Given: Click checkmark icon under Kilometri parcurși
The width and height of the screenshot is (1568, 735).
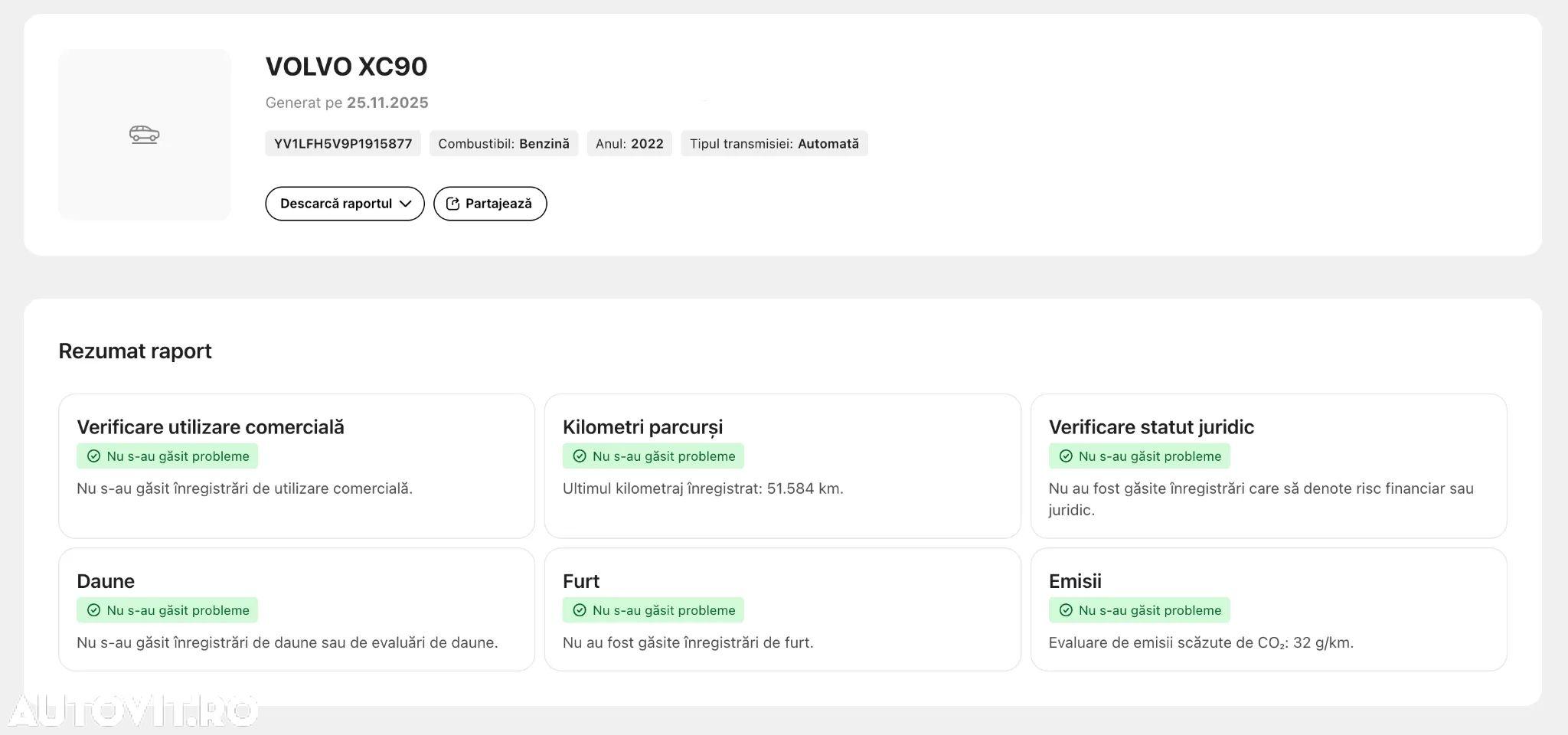Looking at the screenshot, I should coord(580,456).
